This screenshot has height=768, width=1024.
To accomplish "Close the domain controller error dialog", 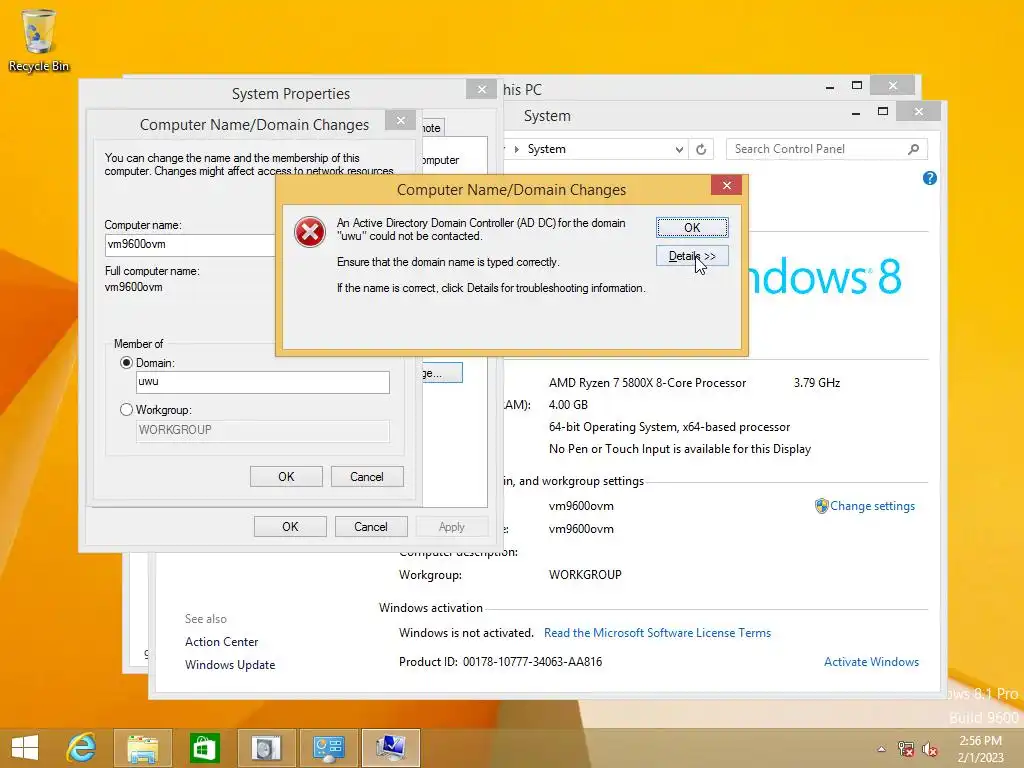I will pos(726,185).
